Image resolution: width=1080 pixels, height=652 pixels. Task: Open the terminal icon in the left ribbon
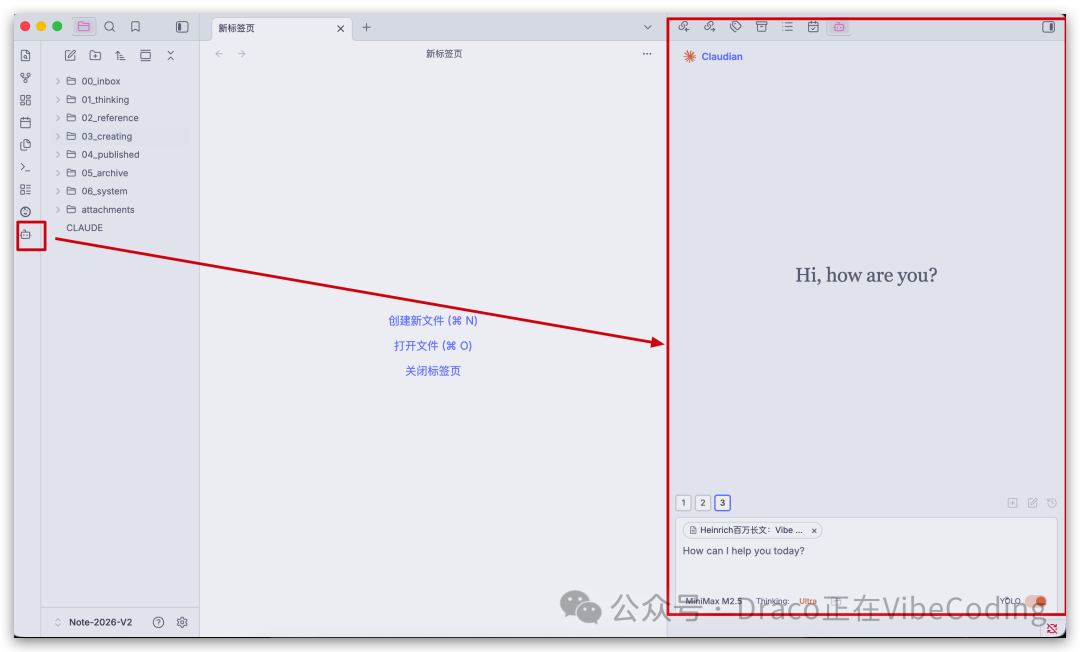tap(25, 166)
